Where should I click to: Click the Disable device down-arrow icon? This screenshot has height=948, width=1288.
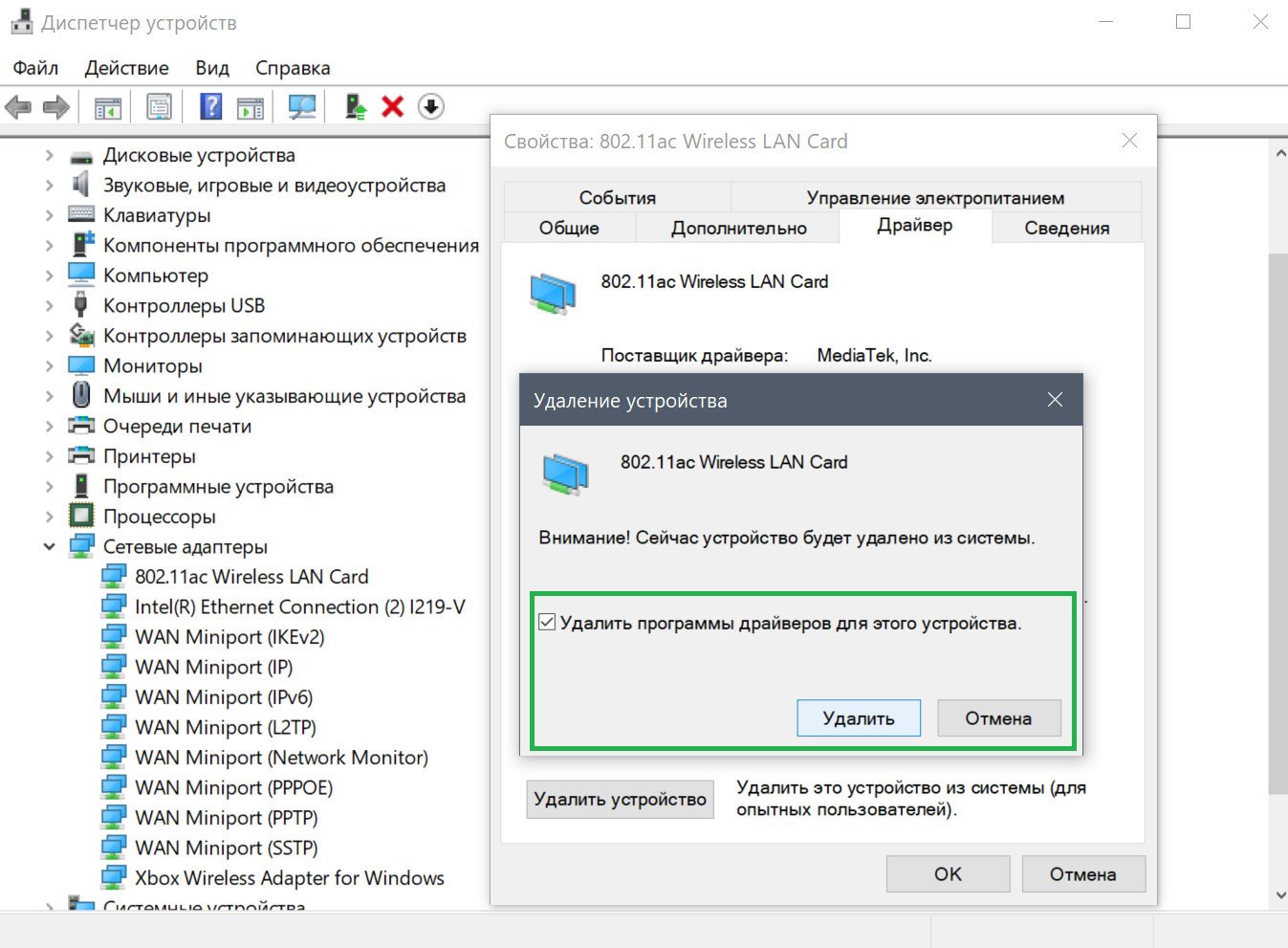pos(431,106)
